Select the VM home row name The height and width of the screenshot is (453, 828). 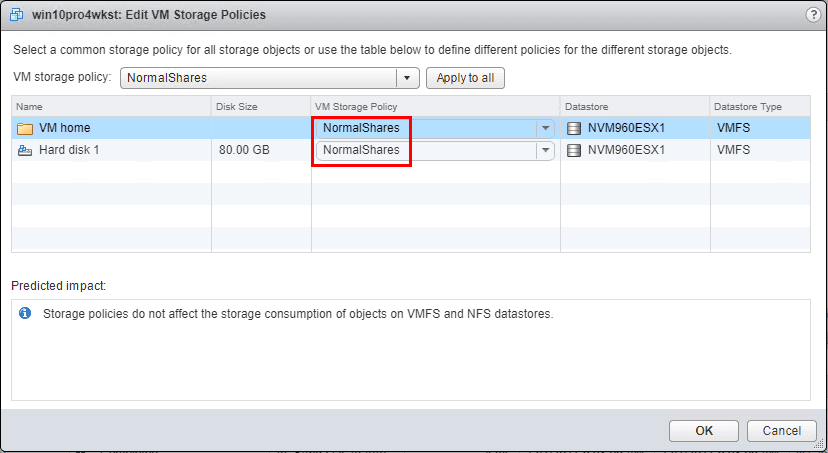[x=64, y=128]
